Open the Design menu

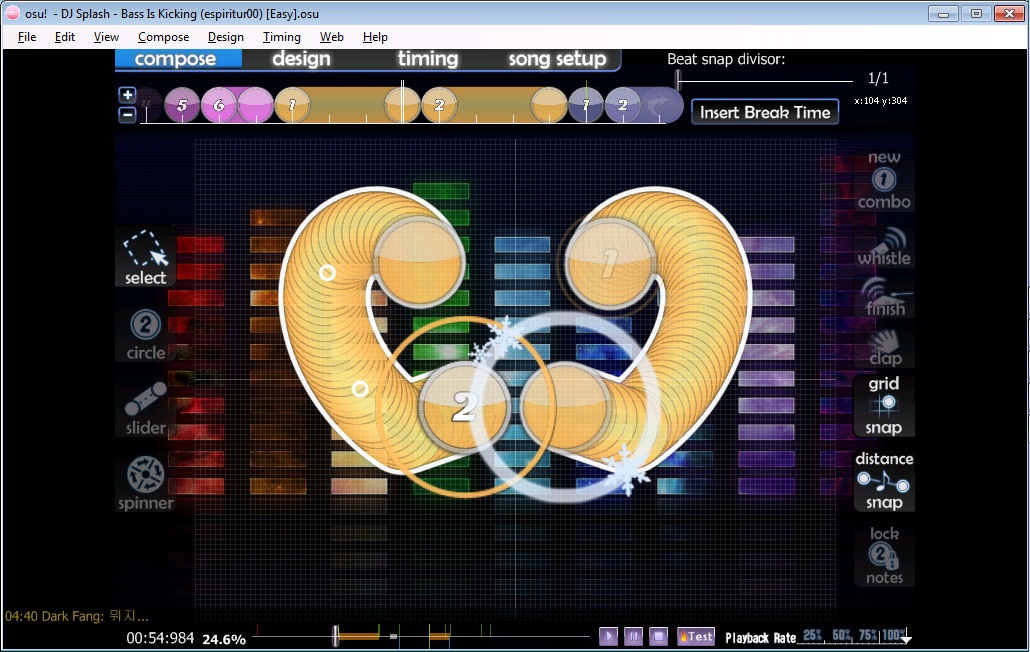click(226, 37)
